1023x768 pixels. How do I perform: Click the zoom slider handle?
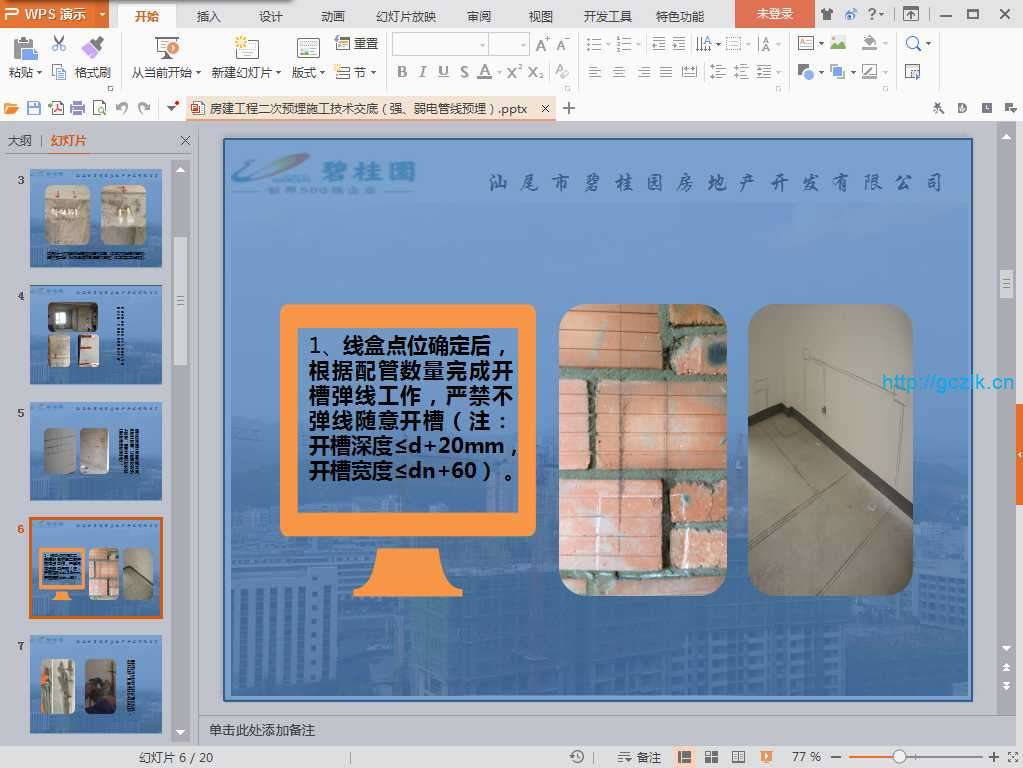[x=899, y=757]
